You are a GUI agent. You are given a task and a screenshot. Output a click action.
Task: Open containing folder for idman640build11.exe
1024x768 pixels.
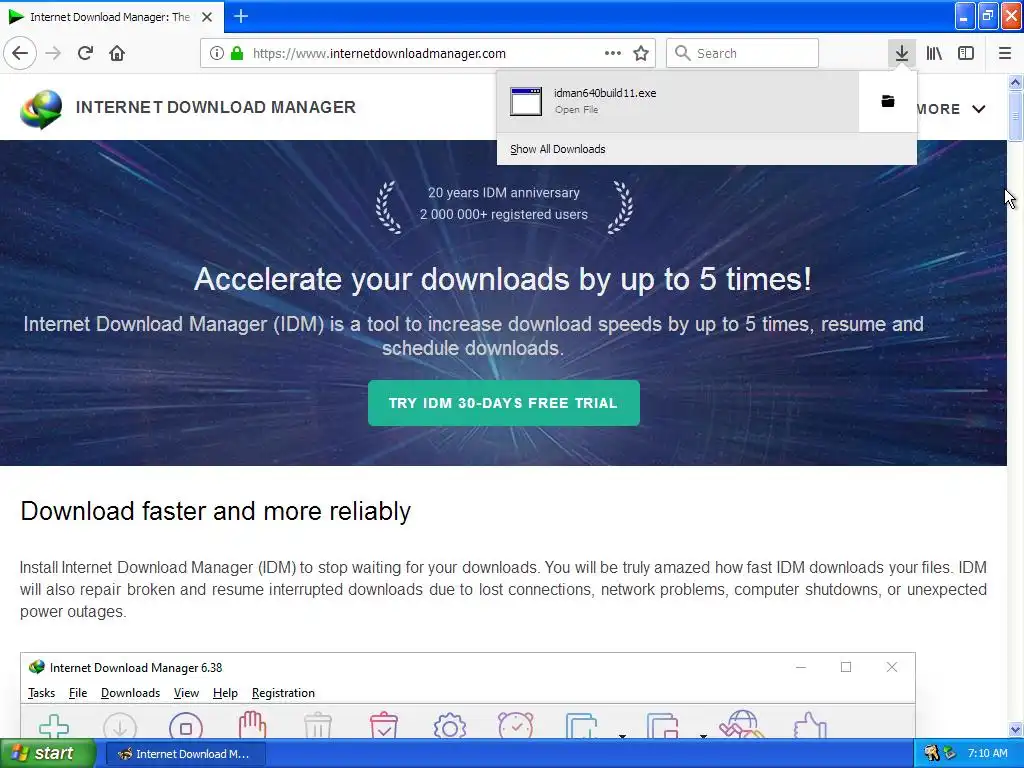point(888,101)
